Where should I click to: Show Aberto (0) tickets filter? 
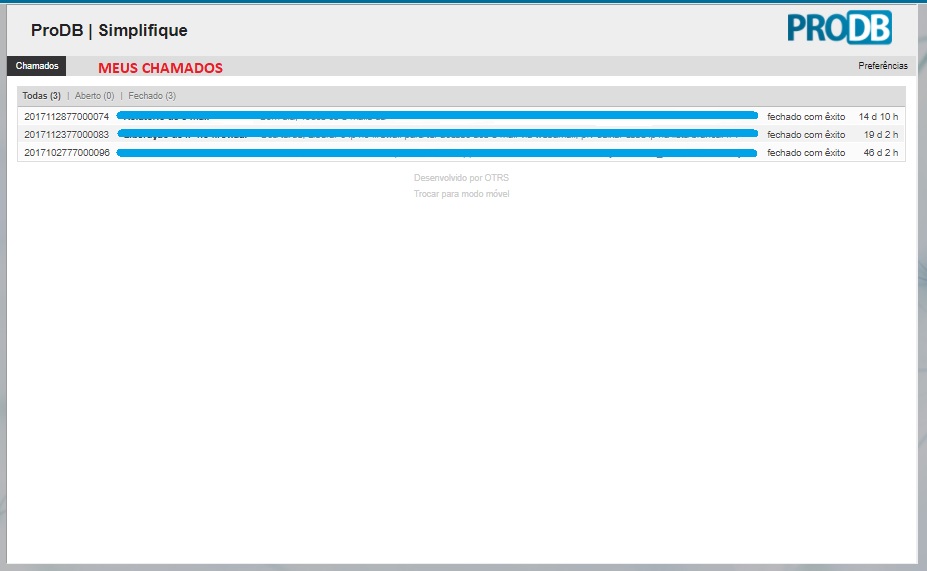pos(95,96)
